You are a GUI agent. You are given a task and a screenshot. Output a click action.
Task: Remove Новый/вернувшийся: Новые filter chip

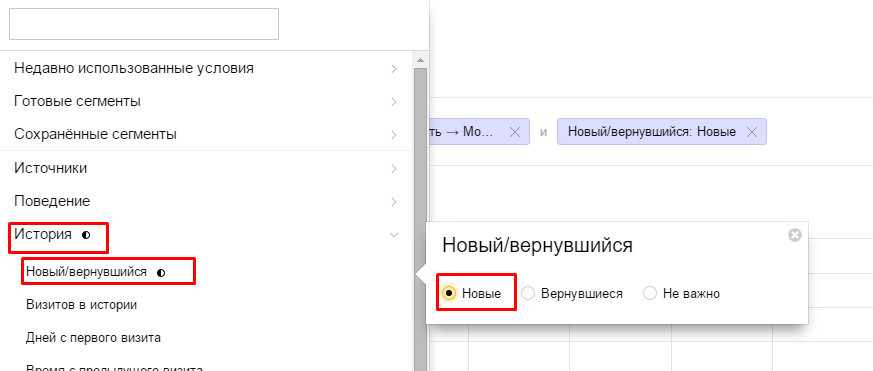pyautogui.click(x=752, y=132)
